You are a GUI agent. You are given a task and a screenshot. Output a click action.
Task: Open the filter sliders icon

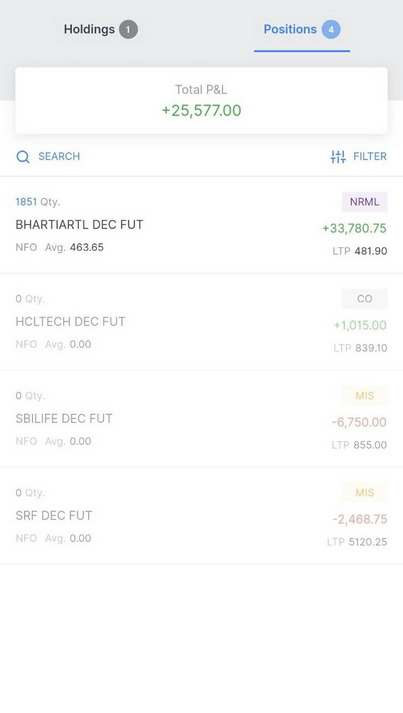point(338,156)
